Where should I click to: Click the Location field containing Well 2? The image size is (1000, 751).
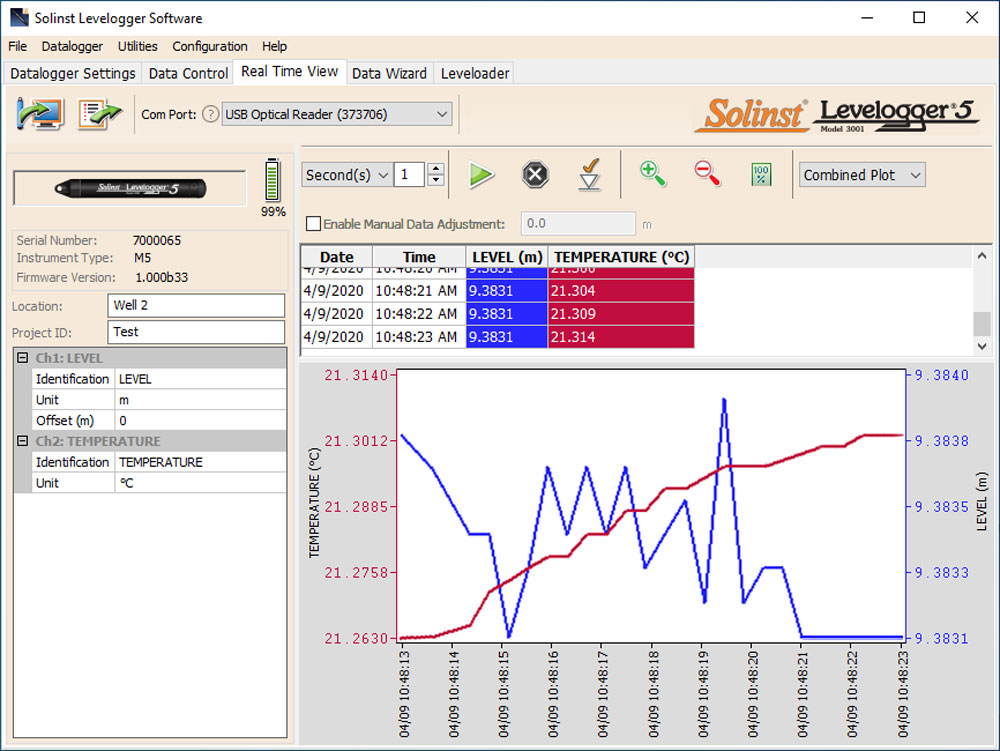point(196,305)
